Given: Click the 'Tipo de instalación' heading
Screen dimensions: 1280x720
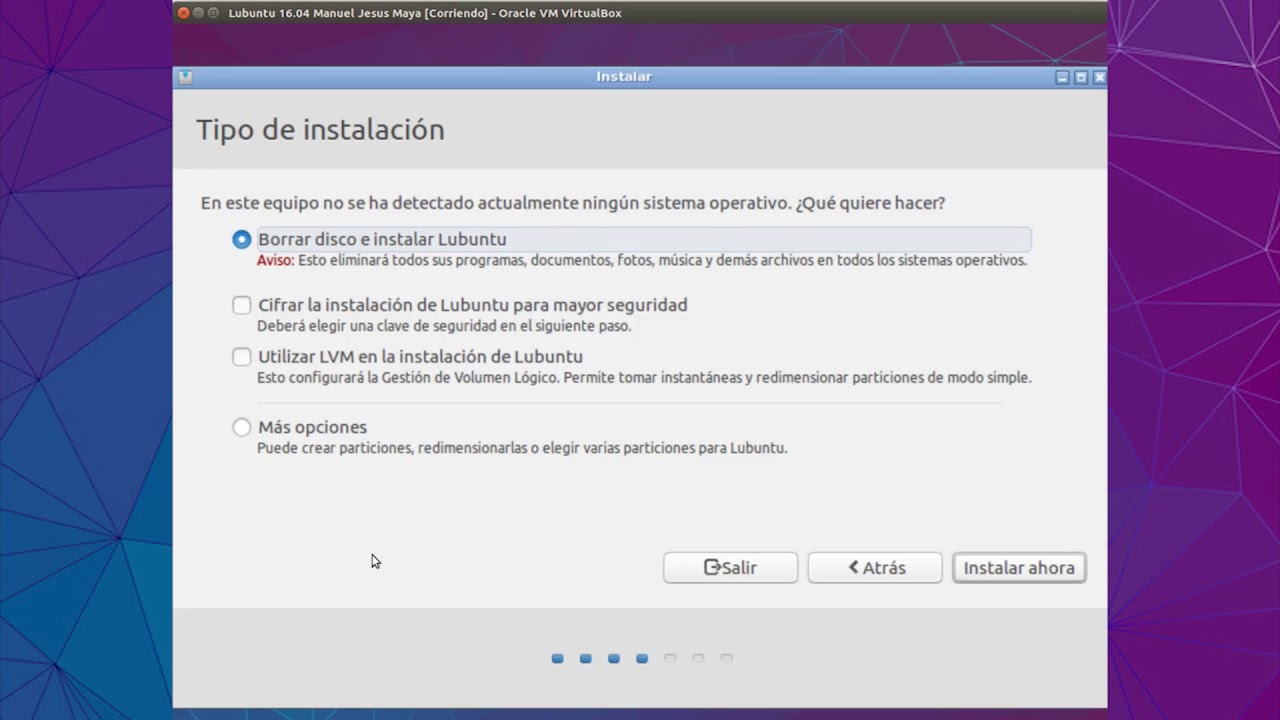Looking at the screenshot, I should (x=320, y=130).
